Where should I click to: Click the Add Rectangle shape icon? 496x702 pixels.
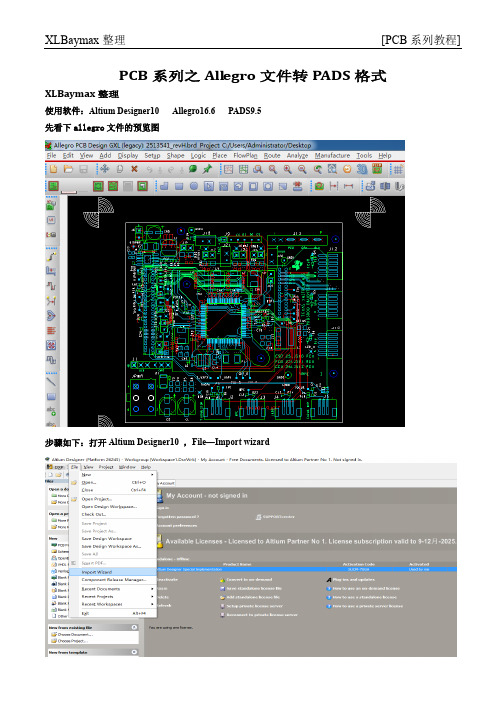[179, 186]
